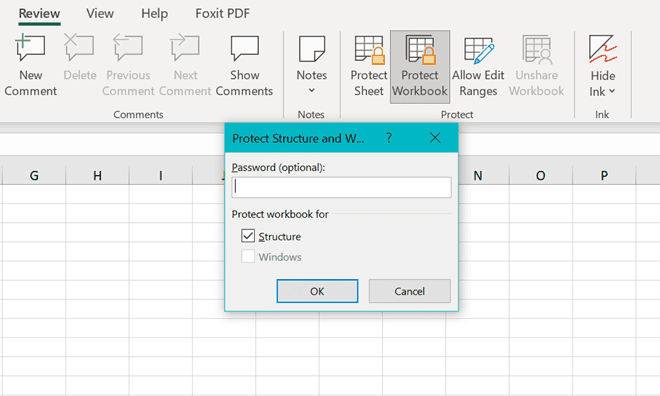Add a New Comment from the ribbon
660x396 pixels.
30,66
